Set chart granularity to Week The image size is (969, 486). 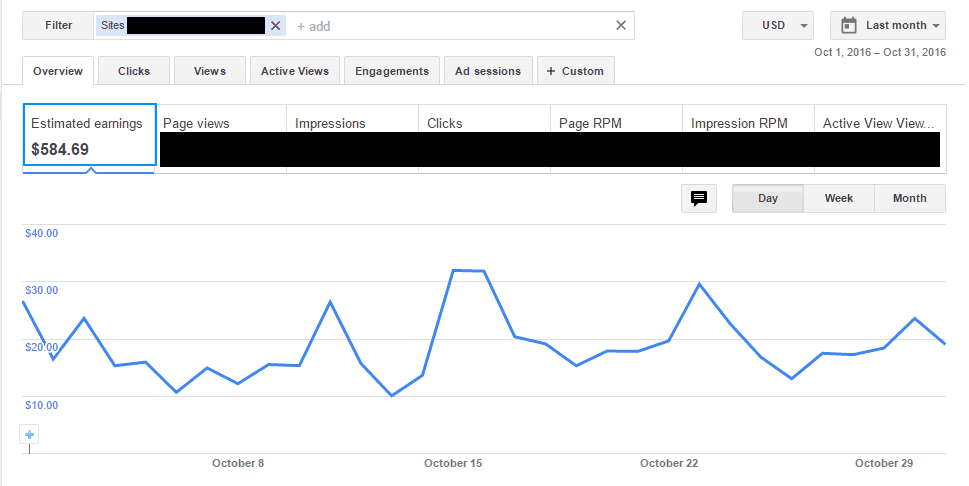pyautogui.click(x=839, y=198)
